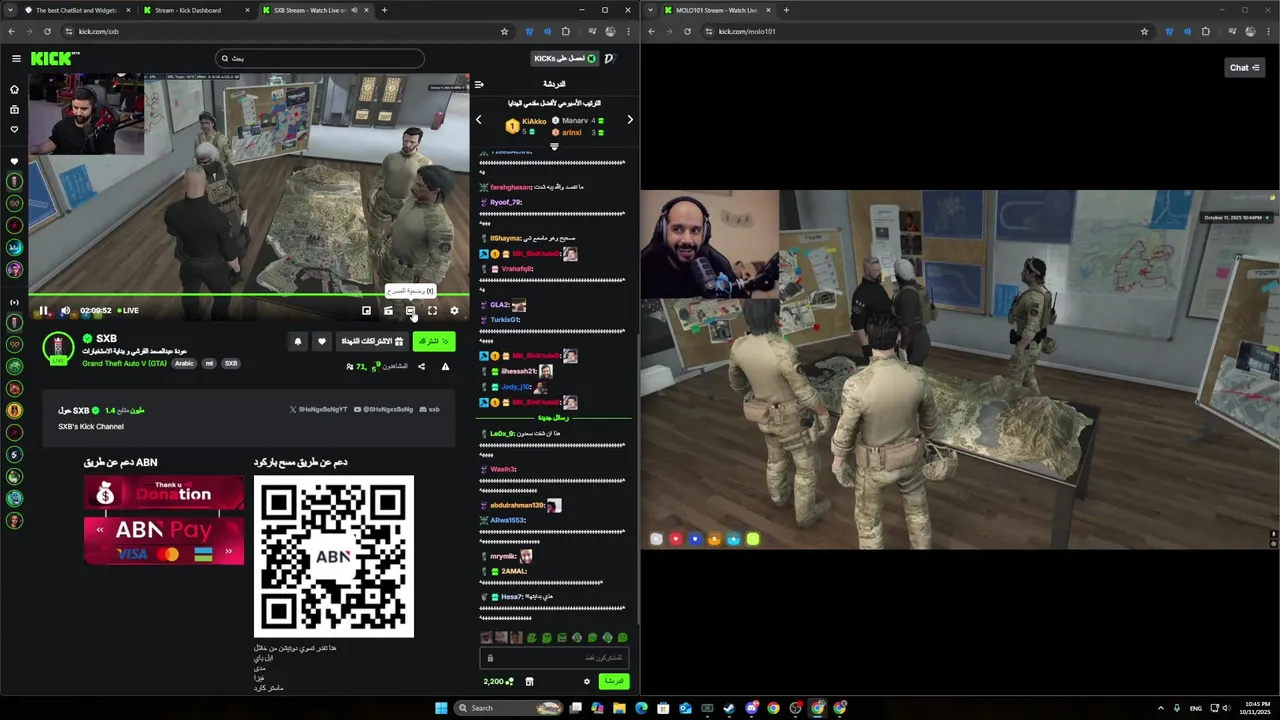1280x720 pixels.
Task: Enter fullscreen on SXB player
Action: click(x=432, y=311)
